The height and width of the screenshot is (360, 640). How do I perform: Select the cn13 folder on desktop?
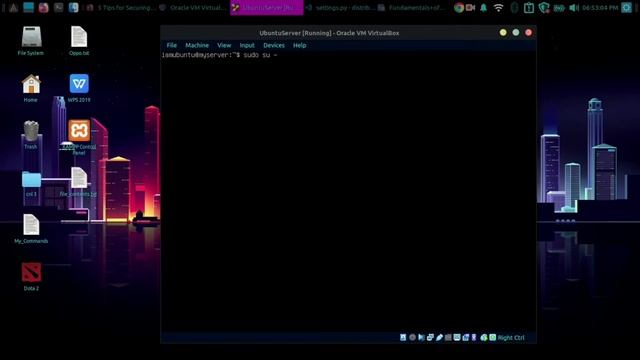[31, 184]
